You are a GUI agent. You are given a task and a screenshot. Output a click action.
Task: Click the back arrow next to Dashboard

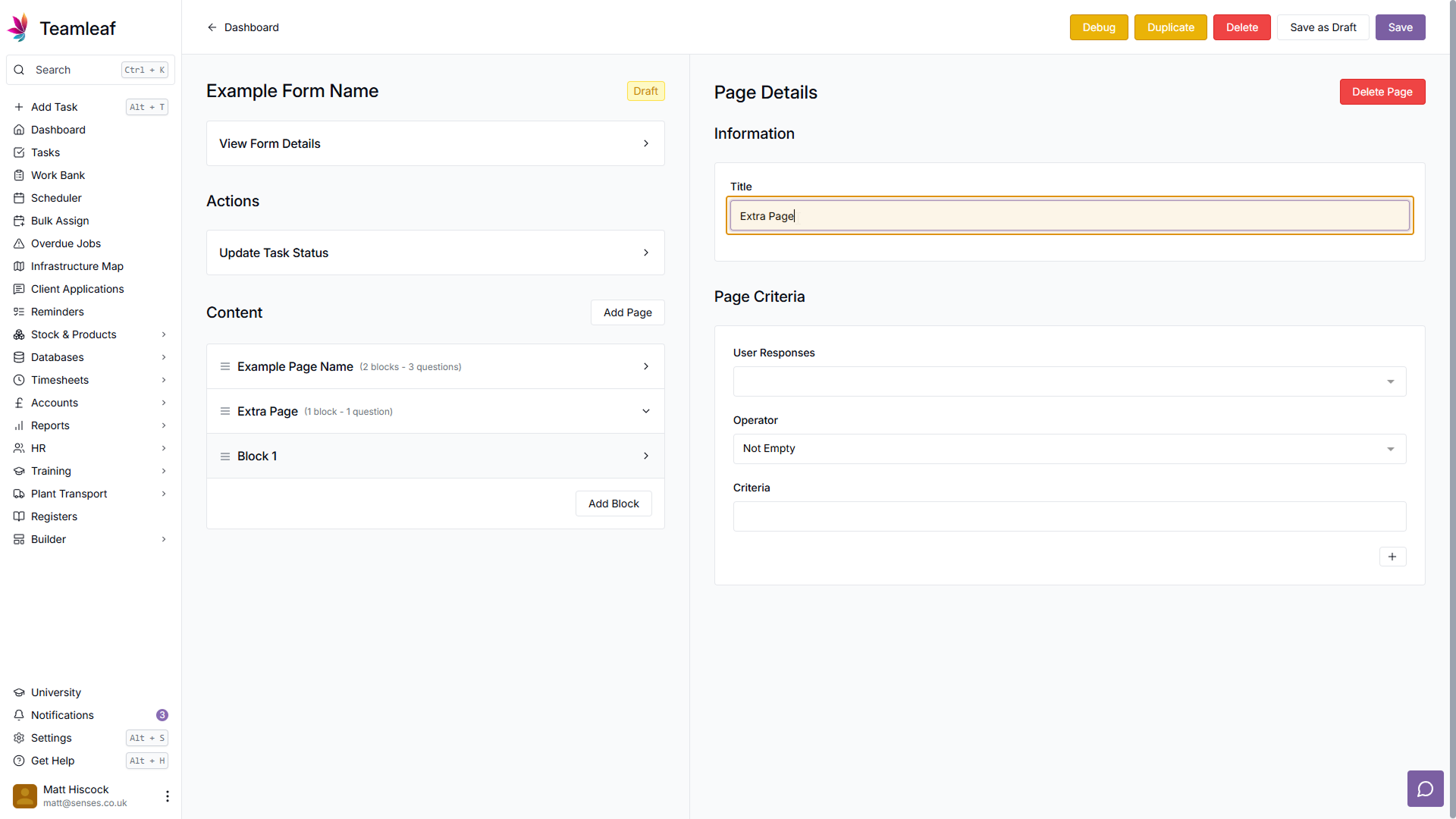[x=212, y=27]
